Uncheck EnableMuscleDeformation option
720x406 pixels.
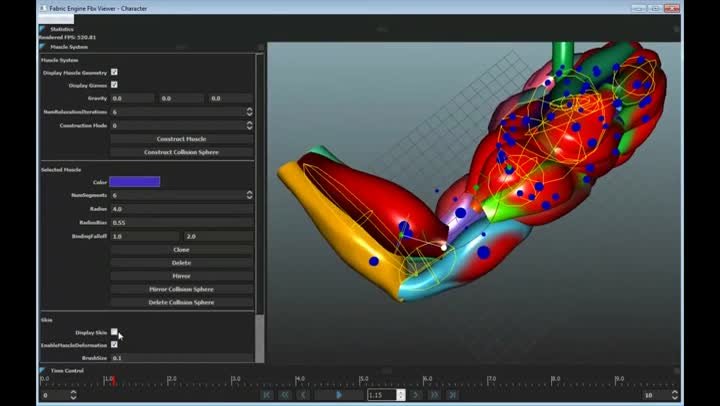(x=114, y=345)
